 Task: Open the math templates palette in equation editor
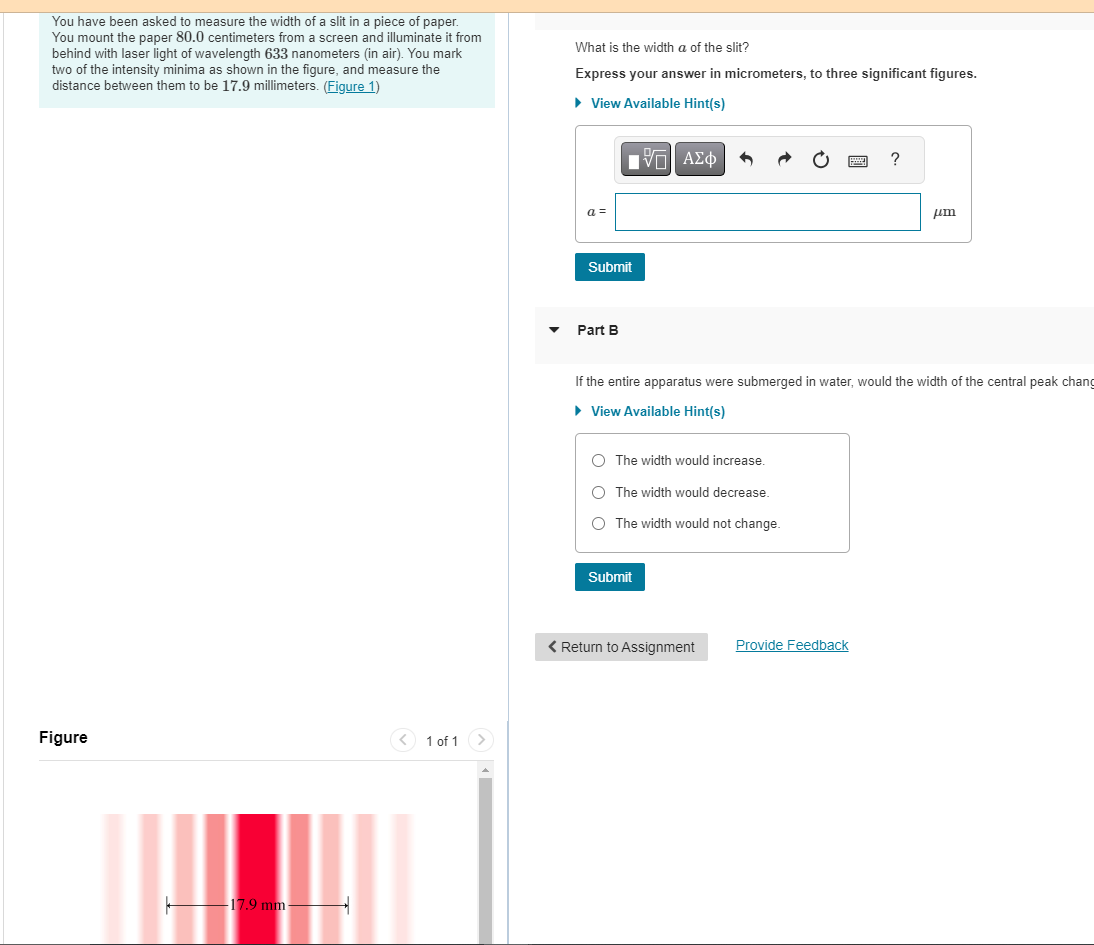tap(645, 158)
